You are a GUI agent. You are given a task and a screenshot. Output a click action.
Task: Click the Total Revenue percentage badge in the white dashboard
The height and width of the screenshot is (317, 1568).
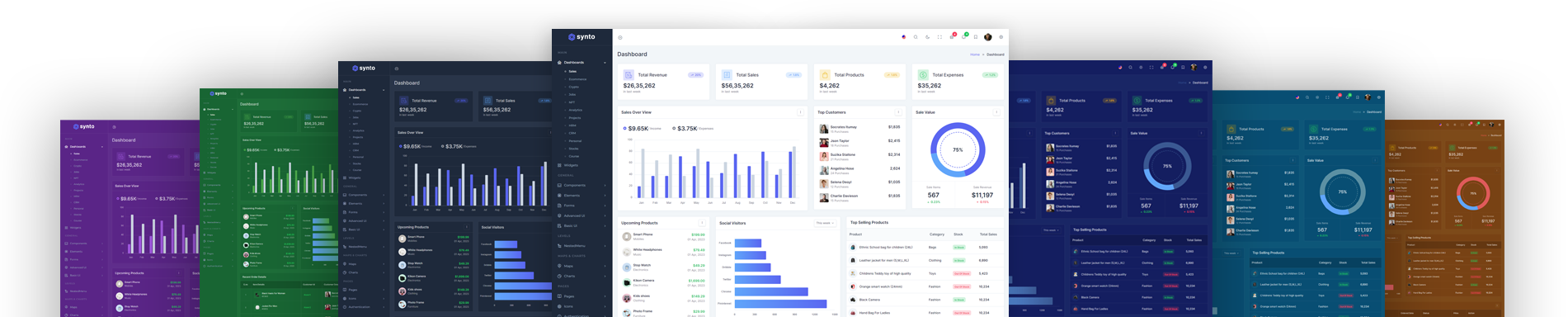pos(696,75)
